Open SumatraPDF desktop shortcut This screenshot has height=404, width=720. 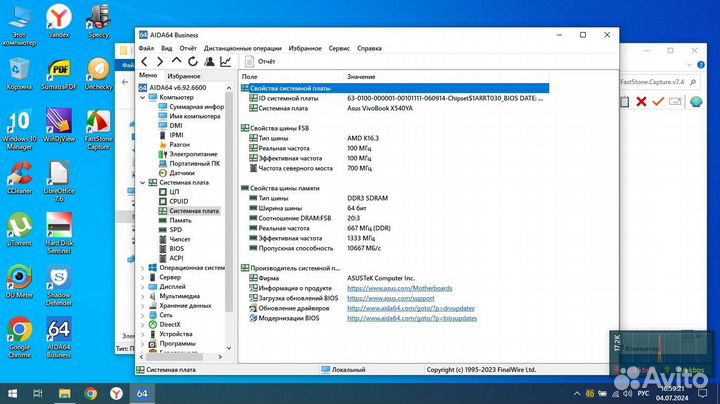point(59,73)
